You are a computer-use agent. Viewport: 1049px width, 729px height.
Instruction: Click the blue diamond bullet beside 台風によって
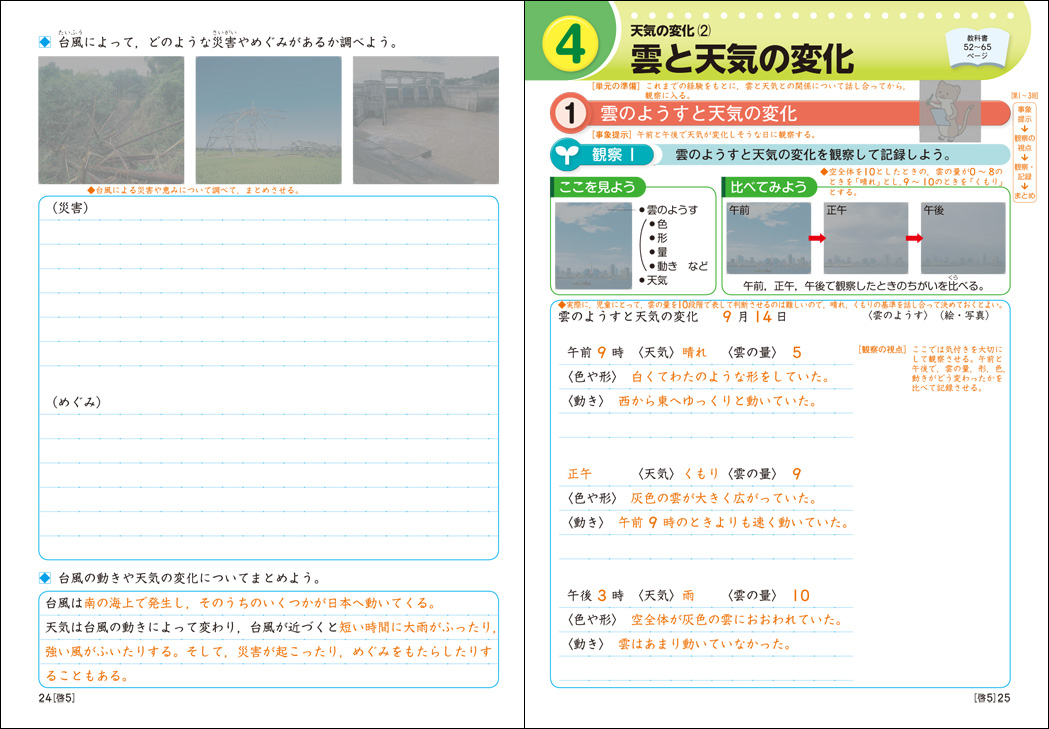pyautogui.click(x=45, y=42)
